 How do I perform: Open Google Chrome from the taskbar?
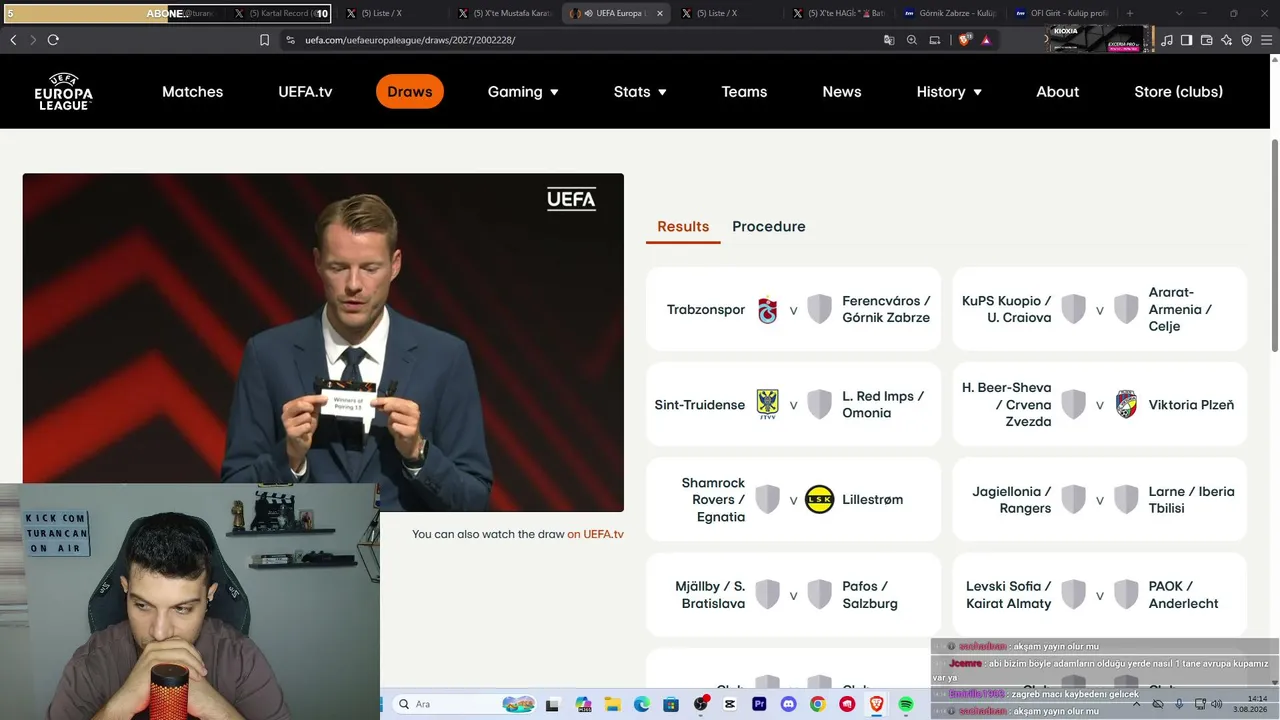pyautogui.click(x=818, y=704)
